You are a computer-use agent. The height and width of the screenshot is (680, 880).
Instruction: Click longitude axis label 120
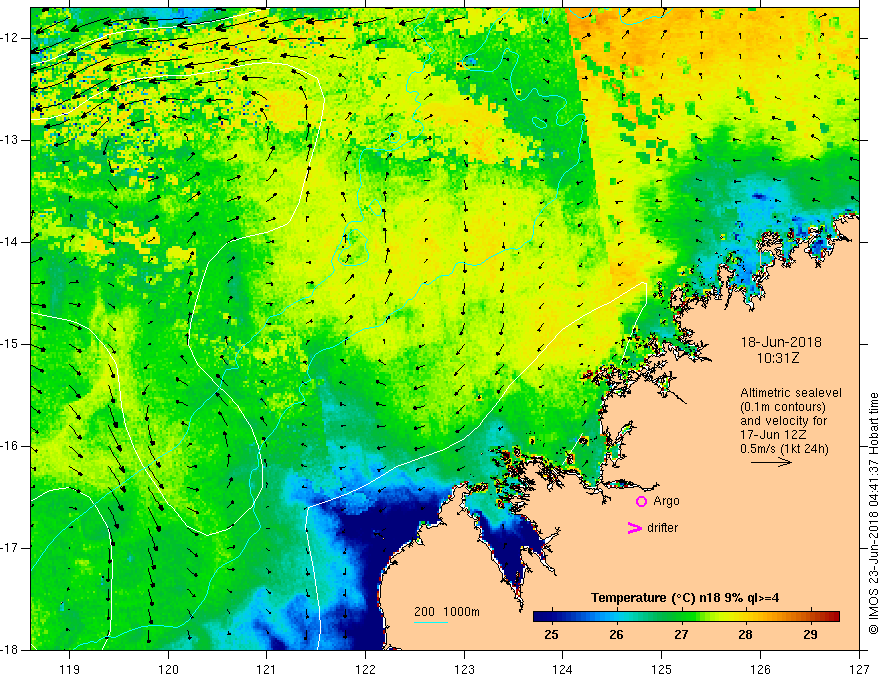[x=168, y=669]
